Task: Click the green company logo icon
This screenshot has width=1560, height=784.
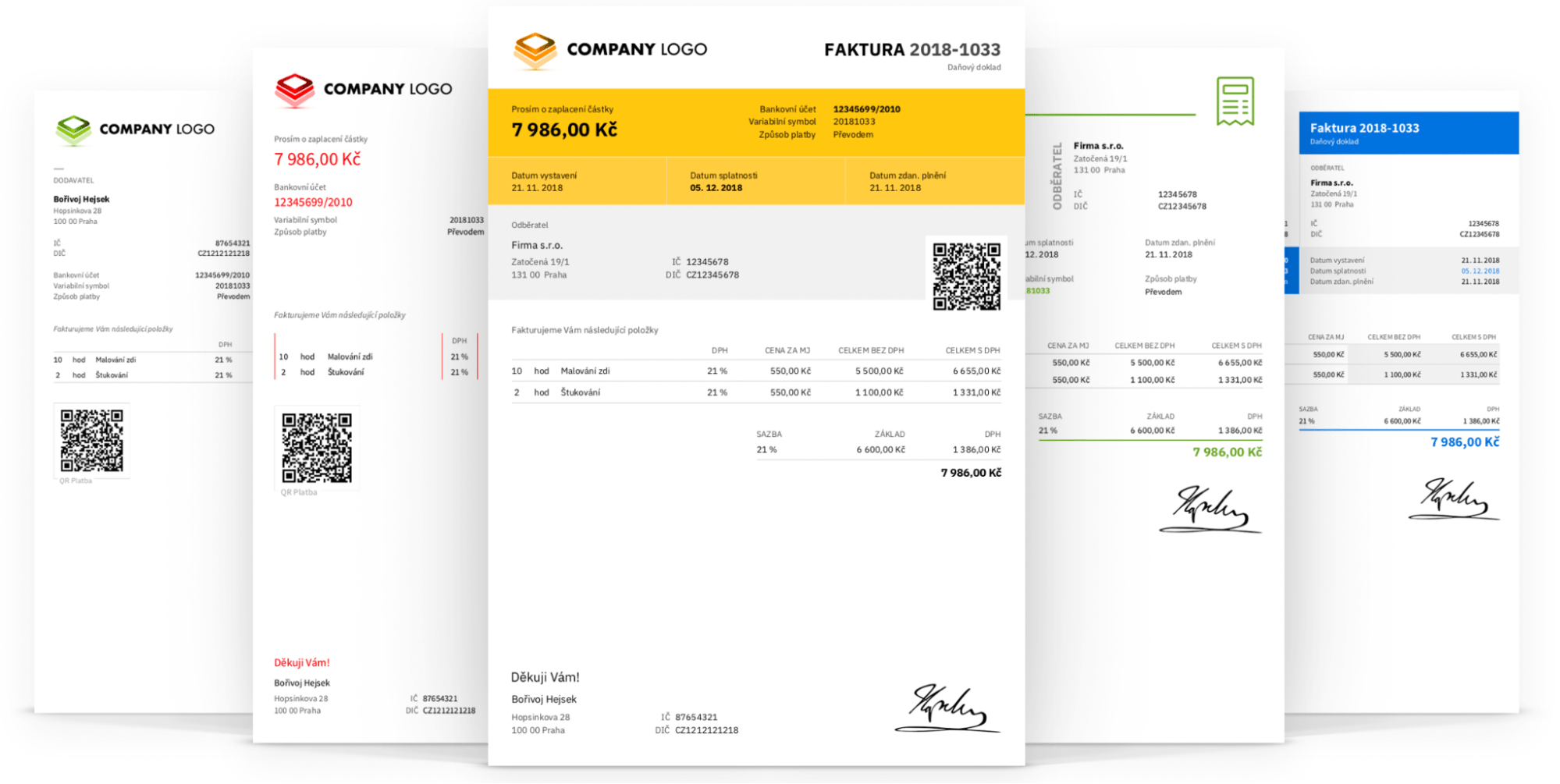Action: coord(73,130)
